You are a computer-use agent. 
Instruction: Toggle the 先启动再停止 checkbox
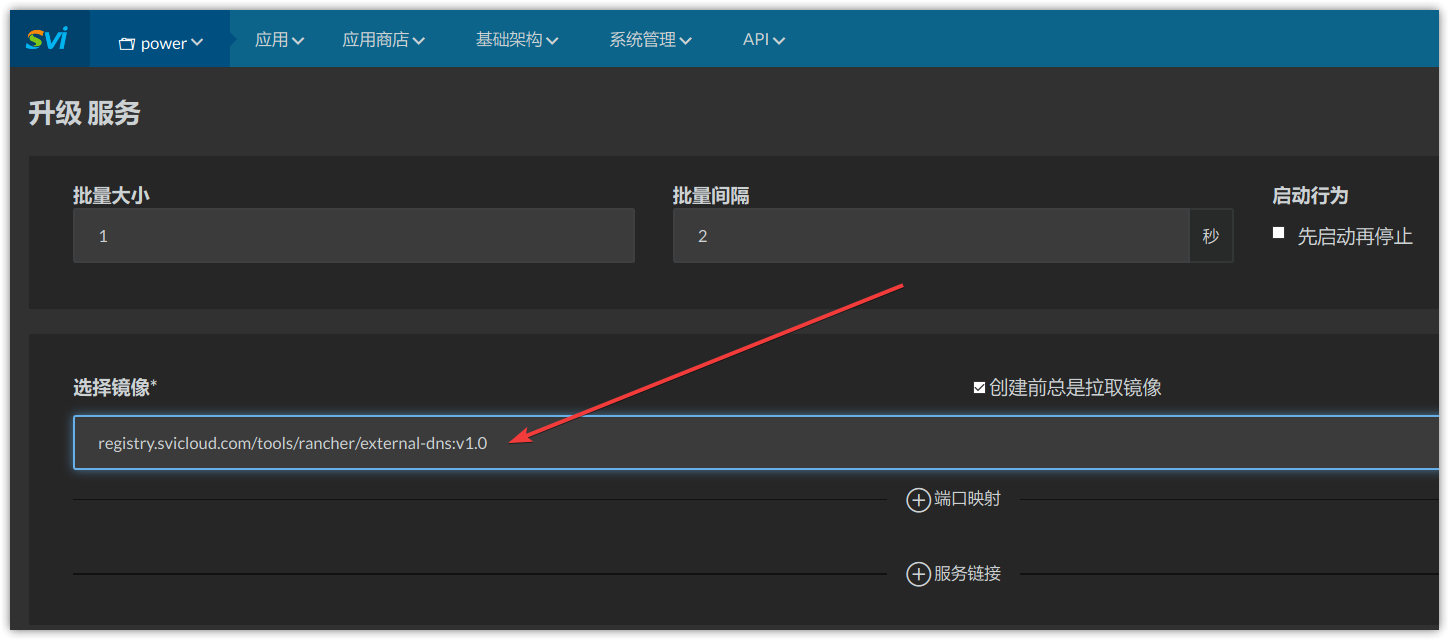[1278, 233]
